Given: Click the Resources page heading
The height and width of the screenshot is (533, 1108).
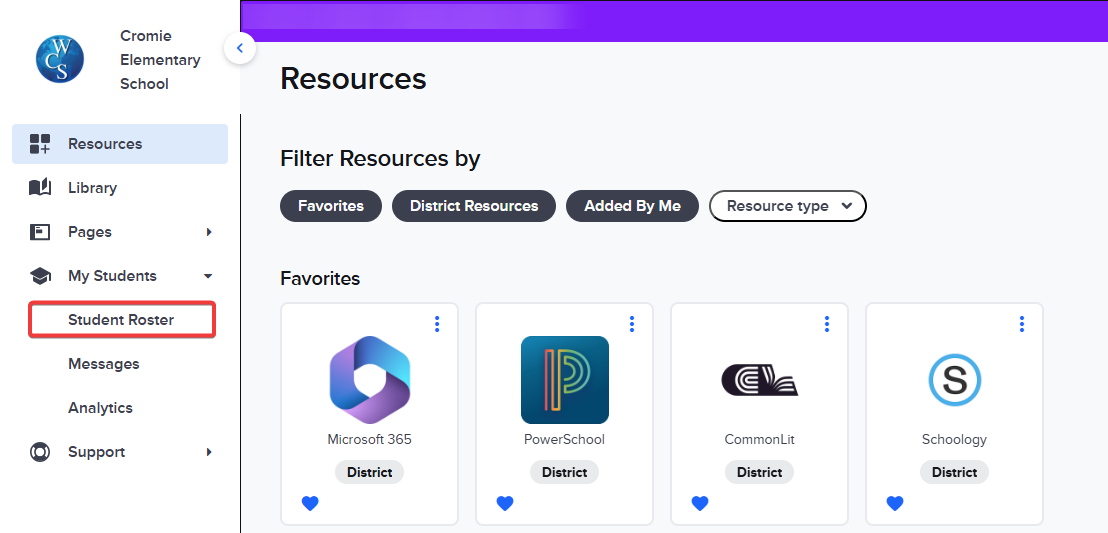Looking at the screenshot, I should [353, 78].
